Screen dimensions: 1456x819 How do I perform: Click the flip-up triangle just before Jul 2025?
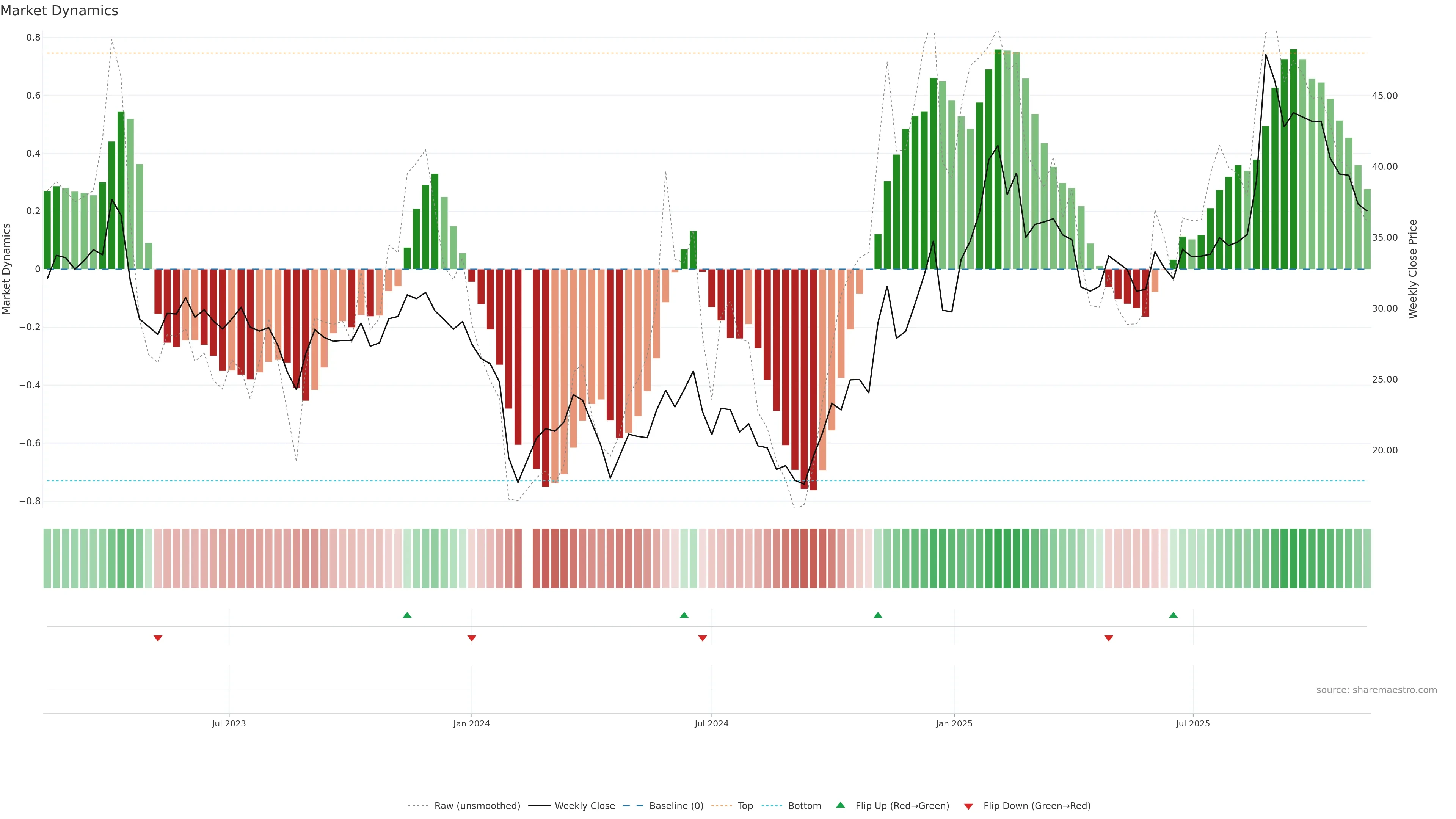[x=1174, y=615]
